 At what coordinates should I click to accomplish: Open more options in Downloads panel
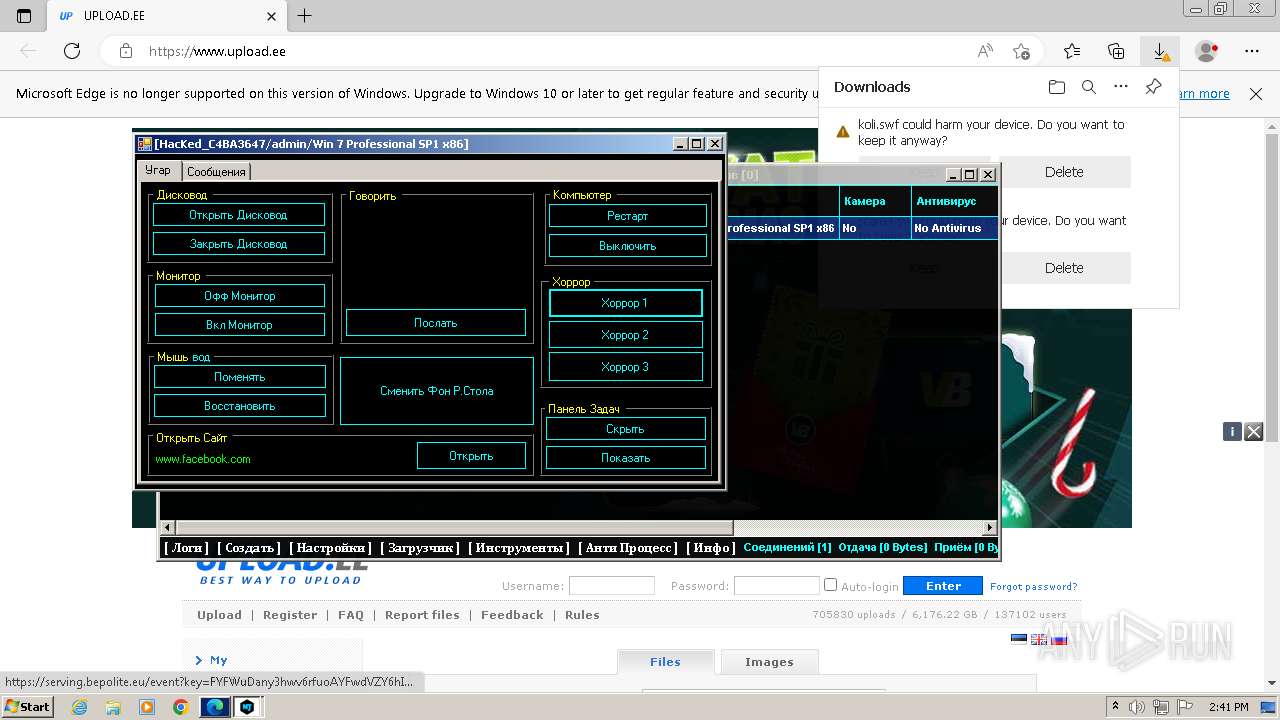[x=1121, y=87]
